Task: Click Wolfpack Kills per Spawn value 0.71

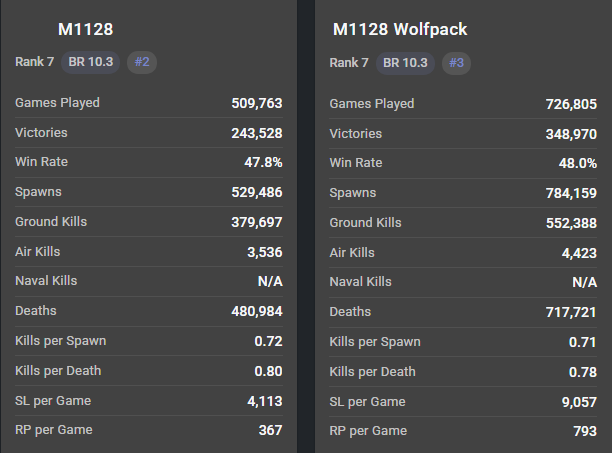Action: pos(583,342)
